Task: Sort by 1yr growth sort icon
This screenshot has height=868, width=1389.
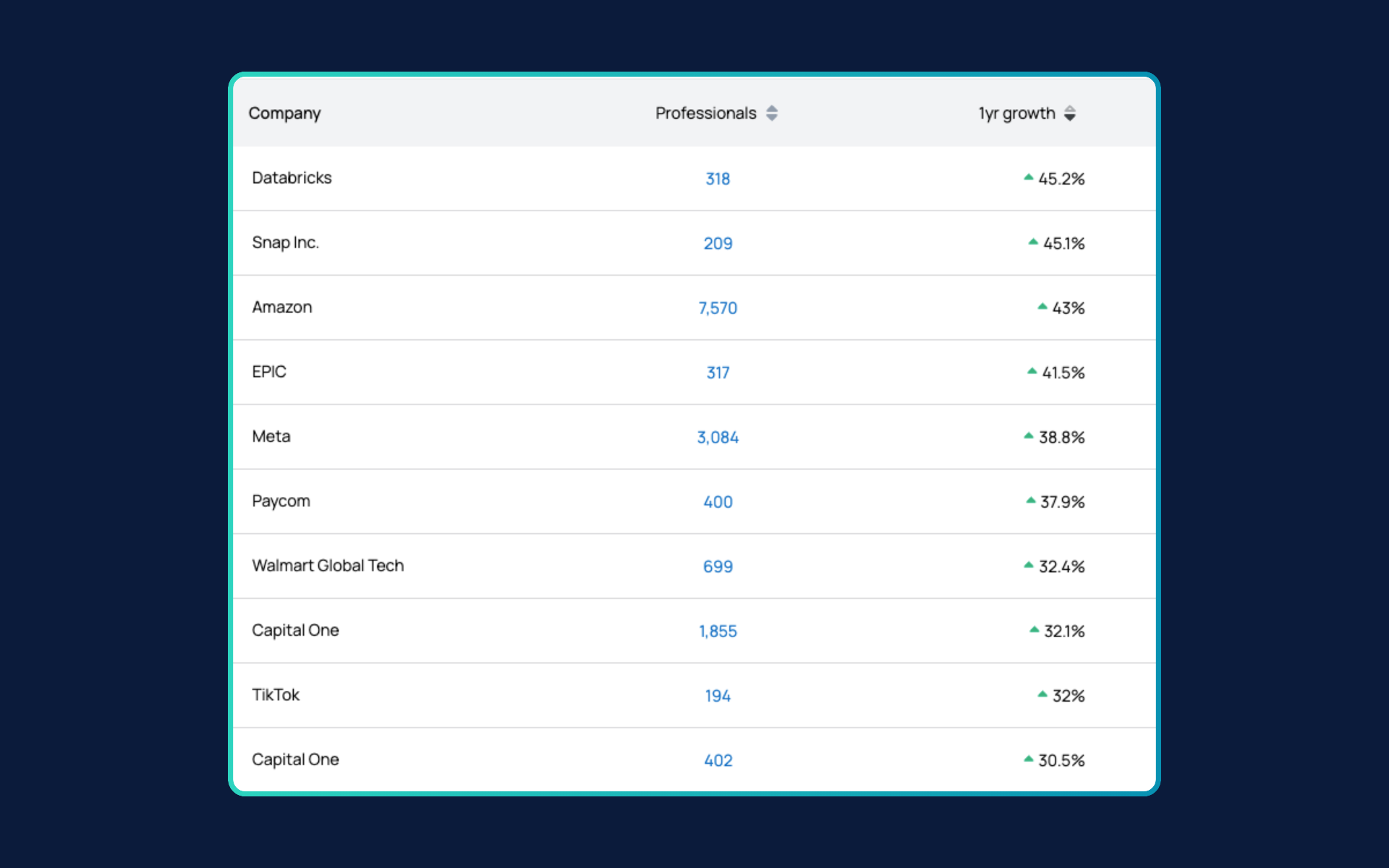Action: click(1070, 114)
